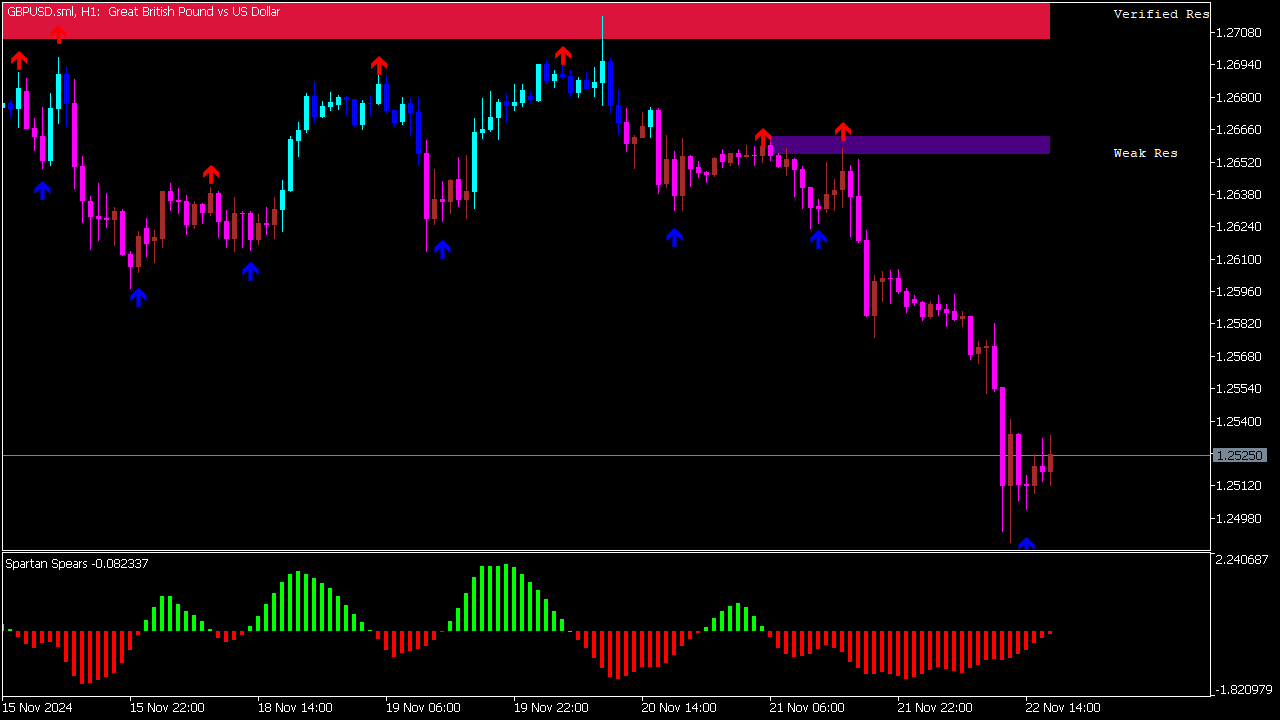The width and height of the screenshot is (1280, 720).
Task: Click the 19 Nov 06:00 time label
Action: pyautogui.click(x=423, y=708)
